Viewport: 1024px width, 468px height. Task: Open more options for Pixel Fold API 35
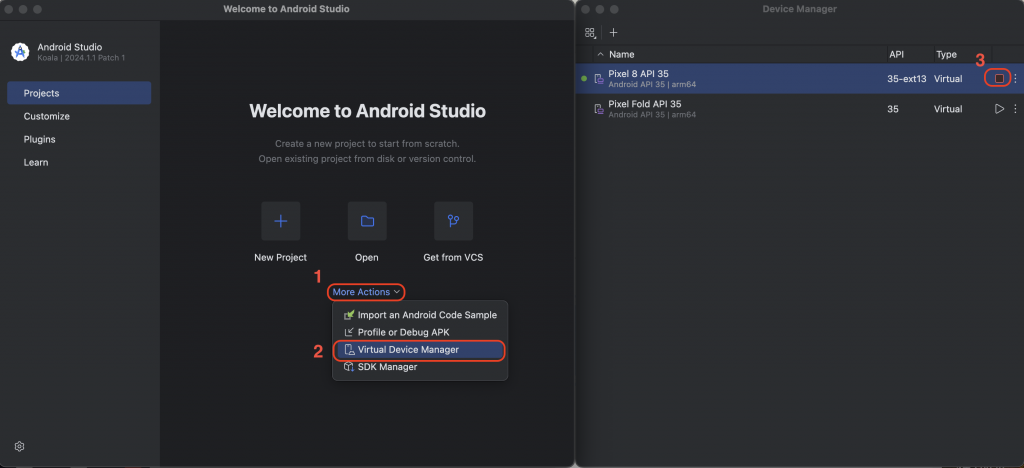click(x=1015, y=109)
